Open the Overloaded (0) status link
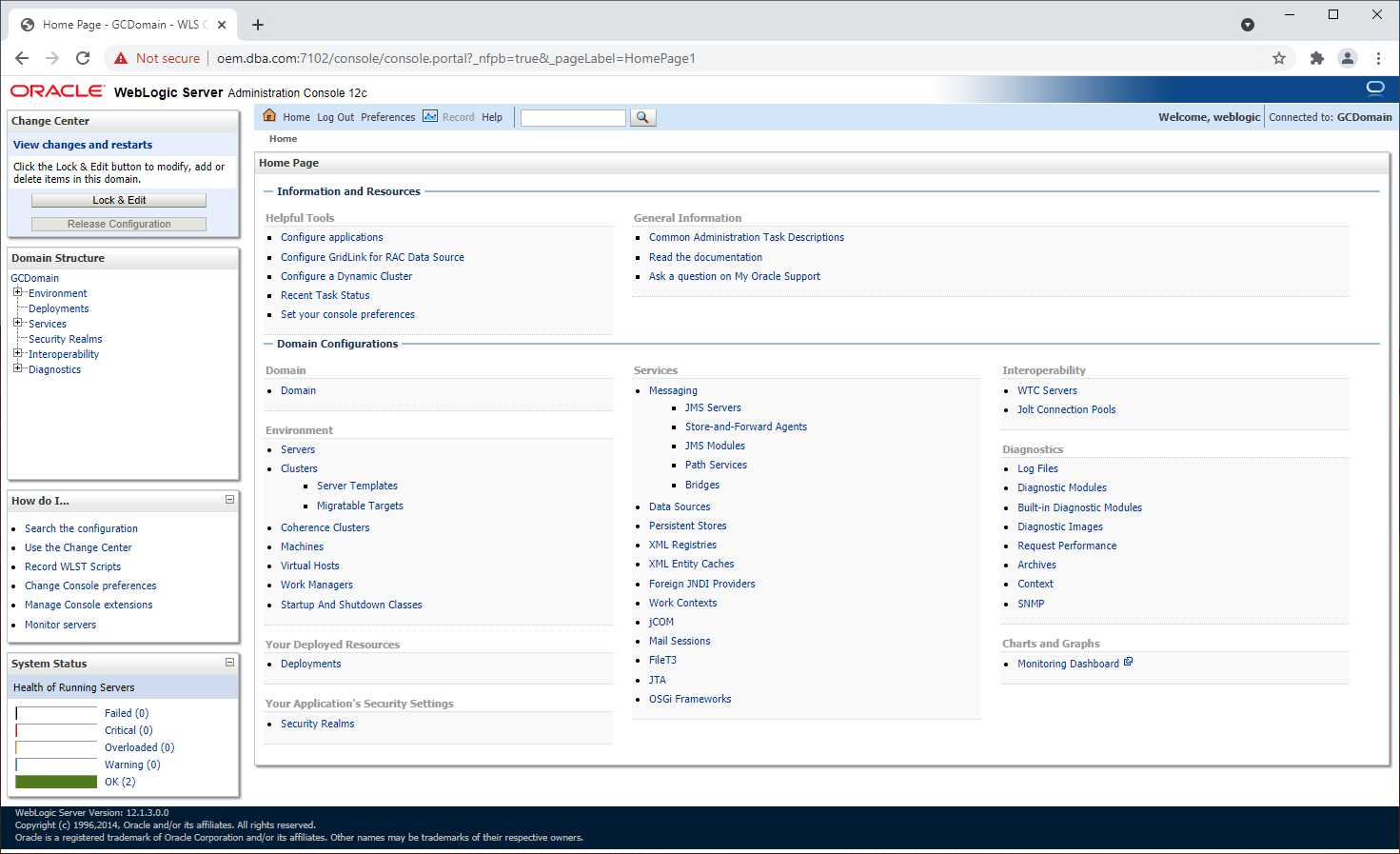The image size is (1400, 854). 139,747
